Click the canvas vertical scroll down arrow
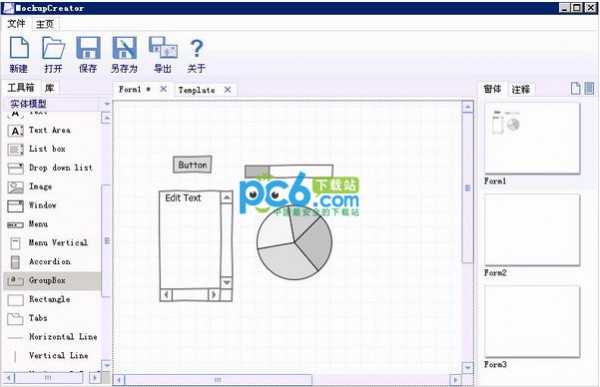The width and height of the screenshot is (600, 387). pos(468,368)
